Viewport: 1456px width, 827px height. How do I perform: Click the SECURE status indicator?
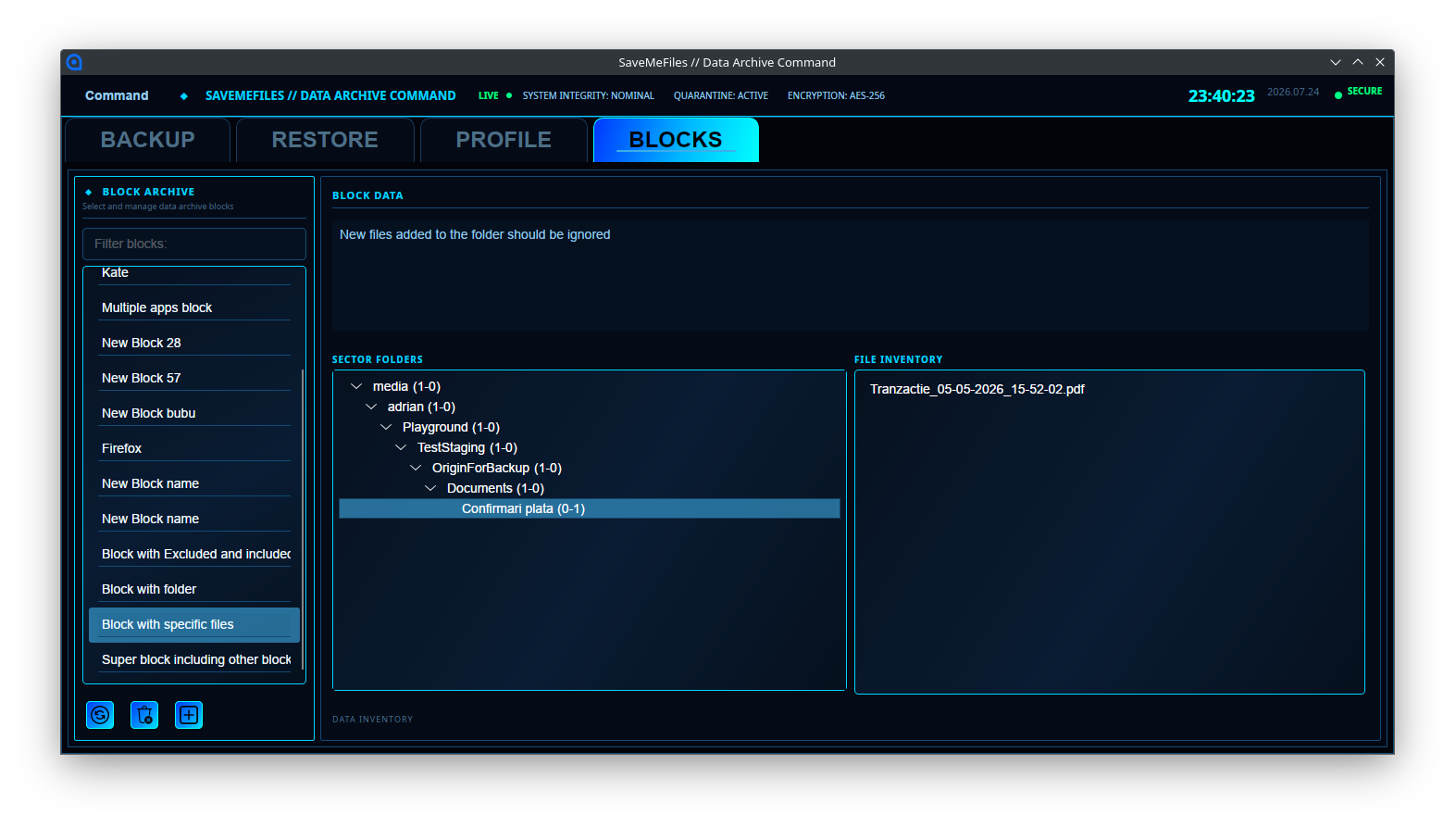pyautogui.click(x=1358, y=92)
